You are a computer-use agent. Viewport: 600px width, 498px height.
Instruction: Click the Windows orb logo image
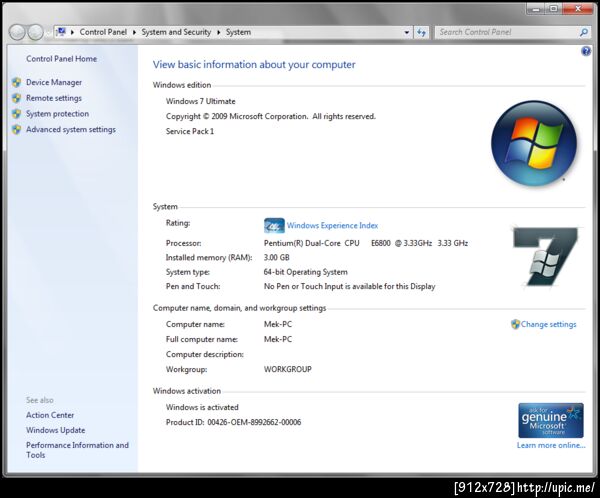(x=534, y=144)
